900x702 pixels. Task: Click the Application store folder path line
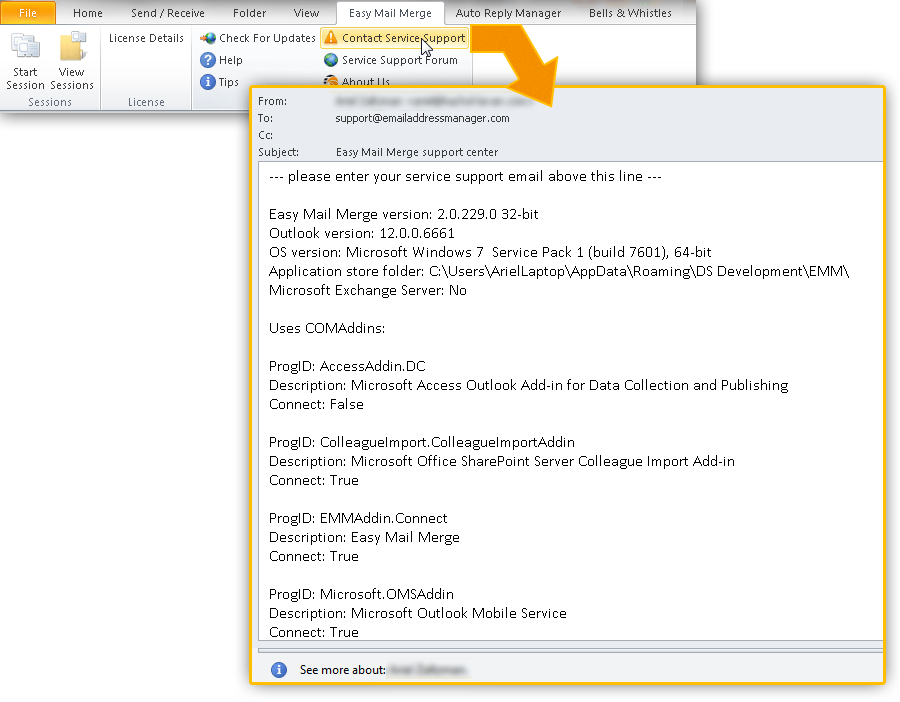(x=559, y=271)
